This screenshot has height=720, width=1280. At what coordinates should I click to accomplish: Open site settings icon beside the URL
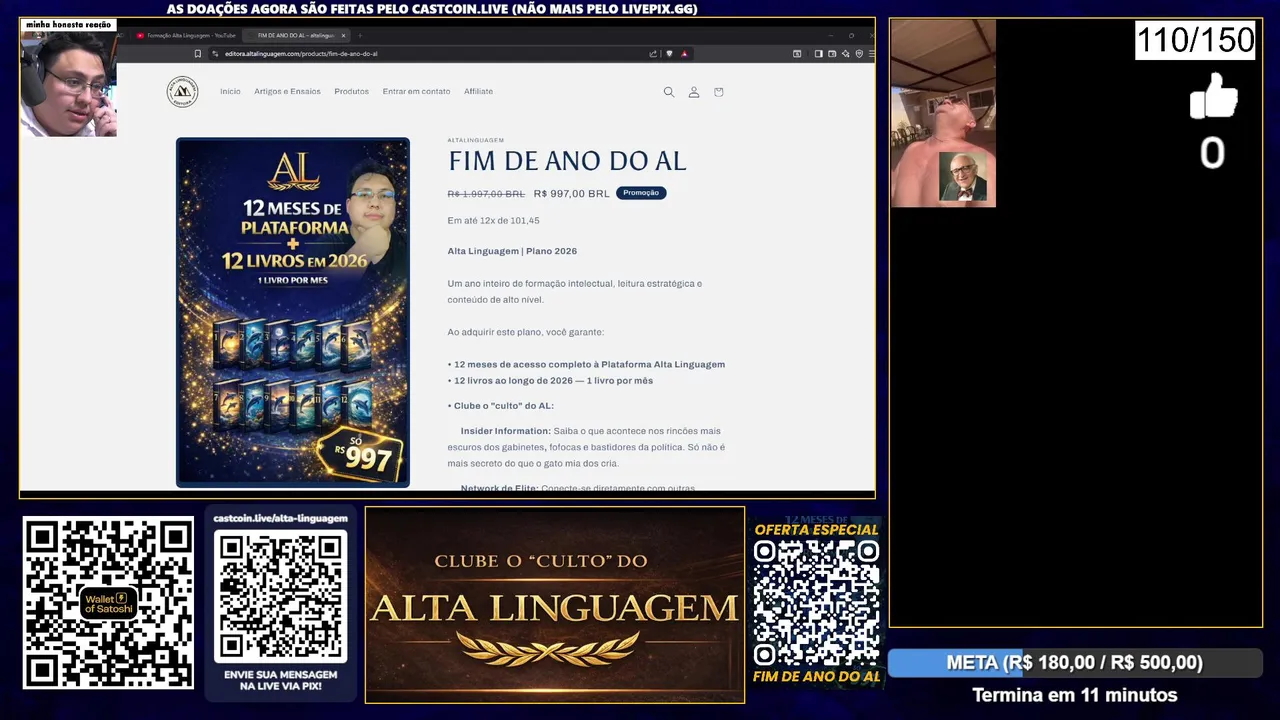[214, 53]
